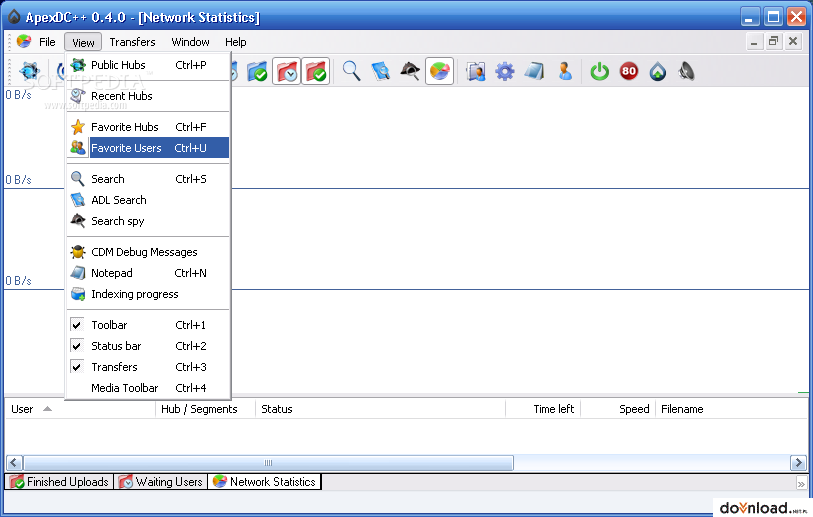This screenshot has height=517, width=813.
Task: Minimize the Network Statistics child window
Action: (754, 41)
